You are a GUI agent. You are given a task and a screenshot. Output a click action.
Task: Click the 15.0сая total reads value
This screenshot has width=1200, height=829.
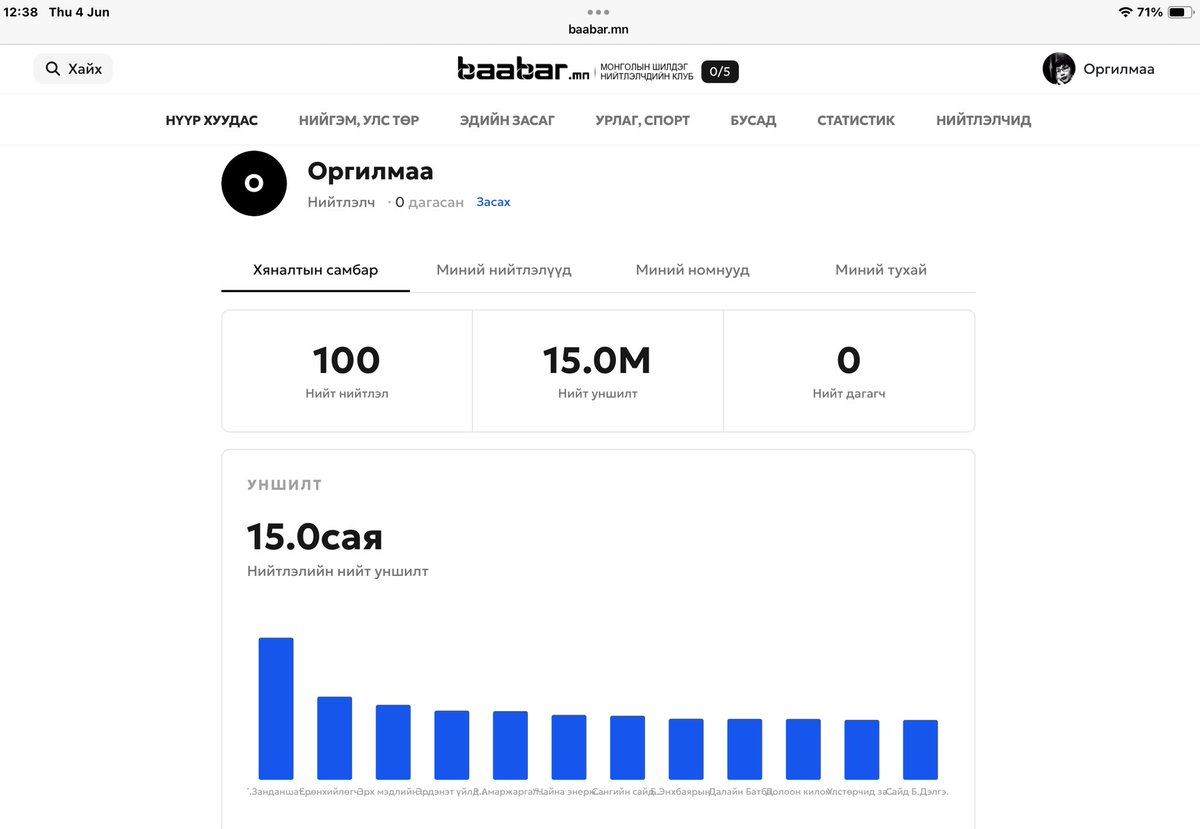315,537
